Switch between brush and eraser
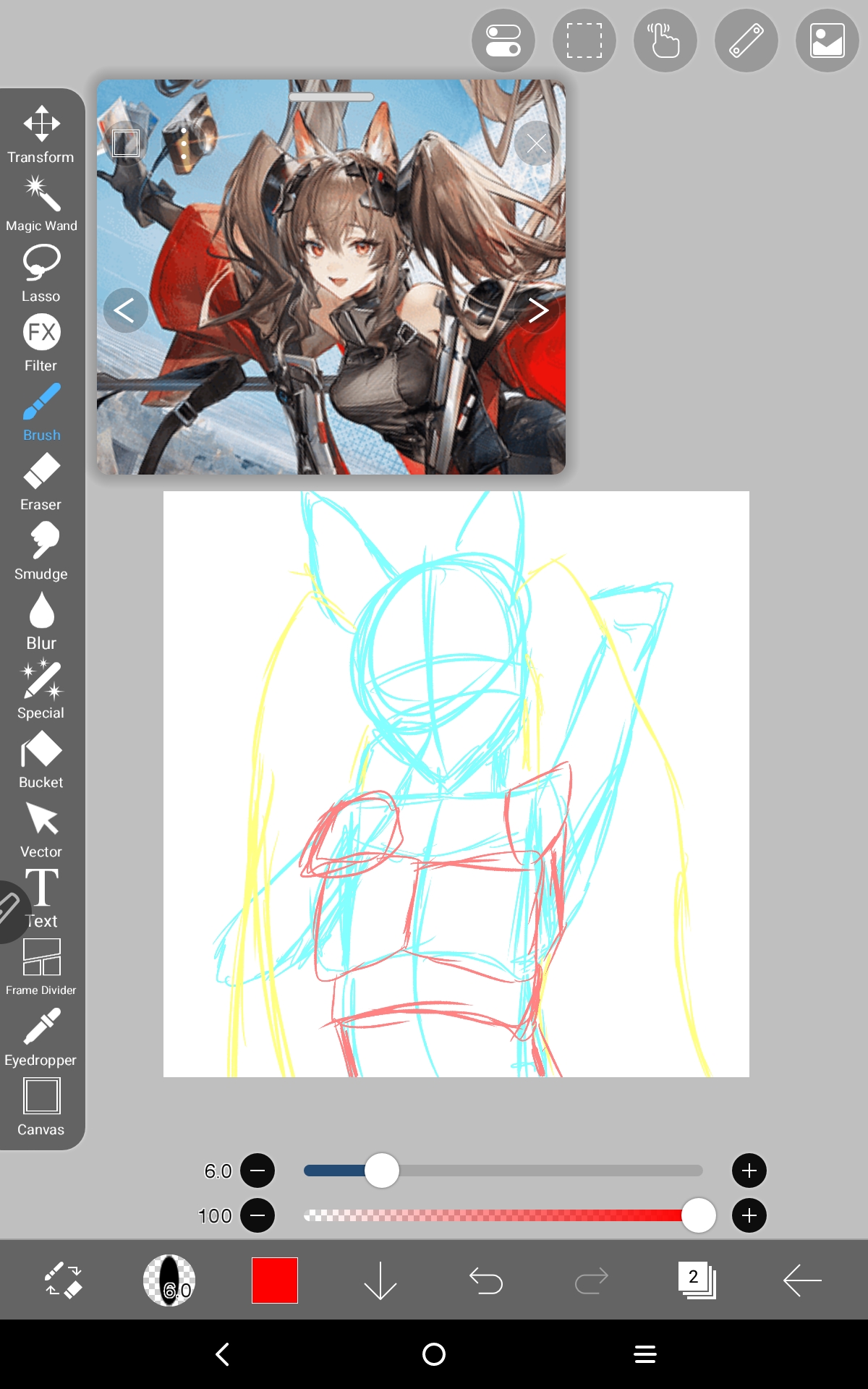 (63, 1280)
